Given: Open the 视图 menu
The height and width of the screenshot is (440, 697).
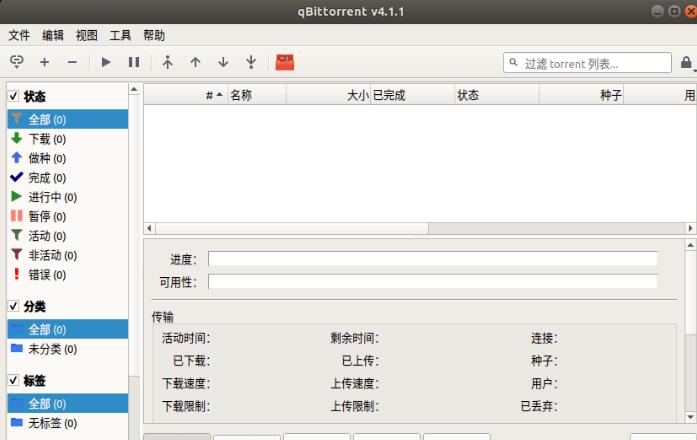Looking at the screenshot, I should (x=87, y=35).
